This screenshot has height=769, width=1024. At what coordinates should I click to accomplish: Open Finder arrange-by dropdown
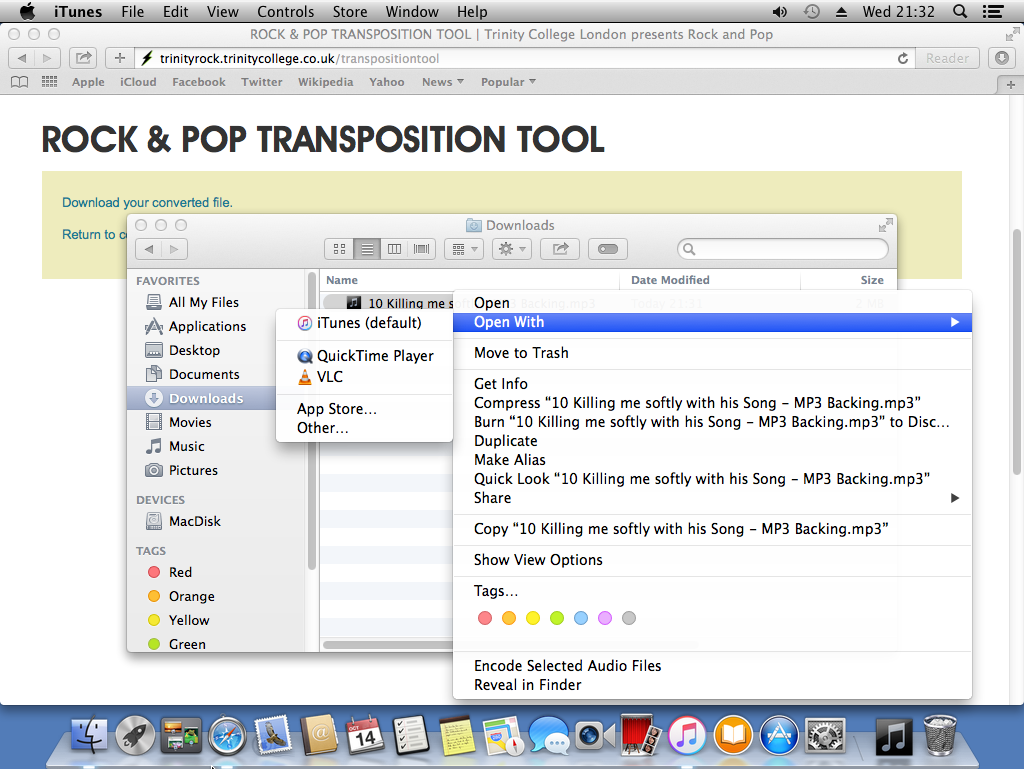pos(464,249)
